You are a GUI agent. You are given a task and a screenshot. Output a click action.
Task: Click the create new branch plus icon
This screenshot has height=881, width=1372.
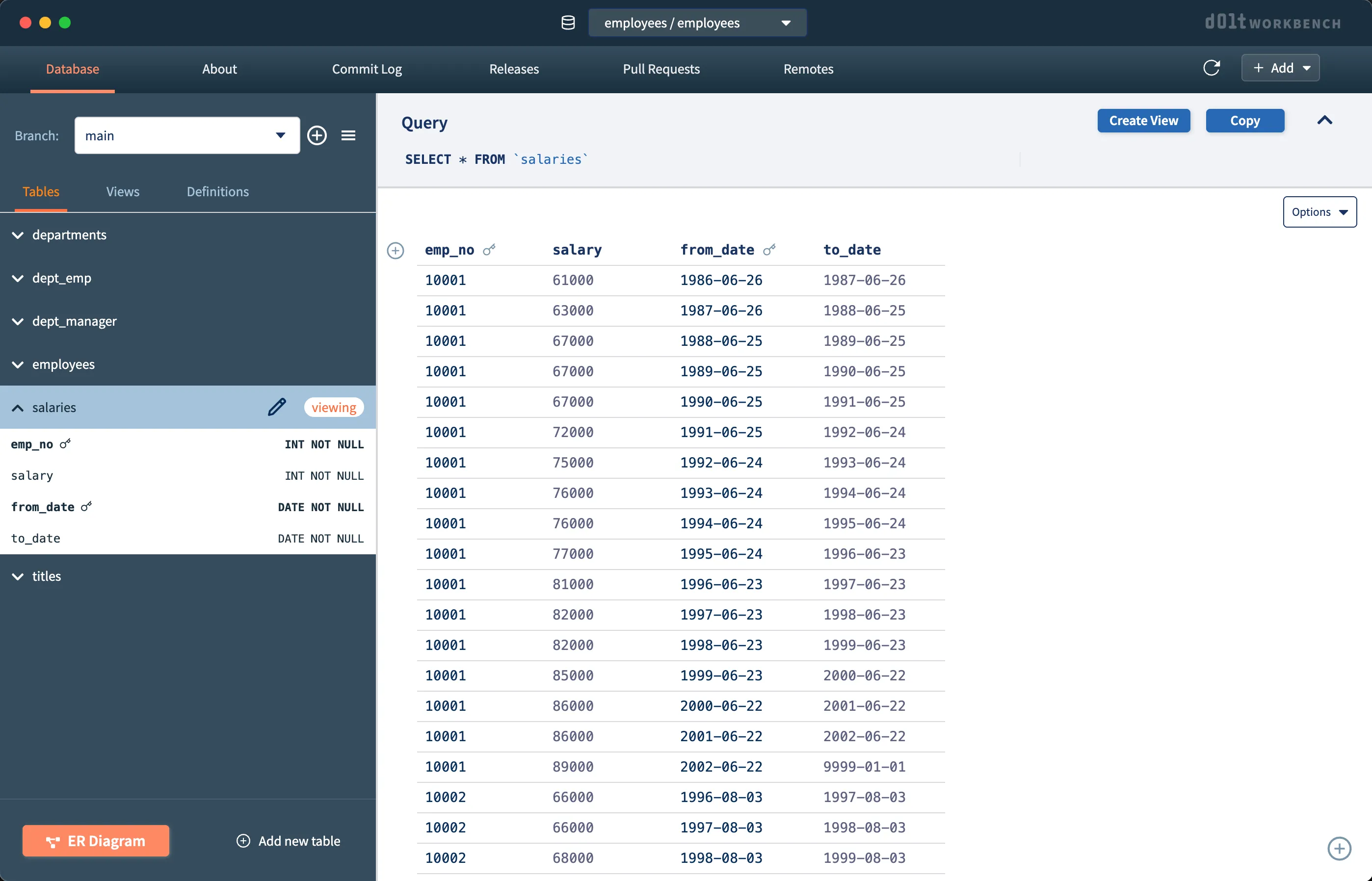pyautogui.click(x=317, y=135)
